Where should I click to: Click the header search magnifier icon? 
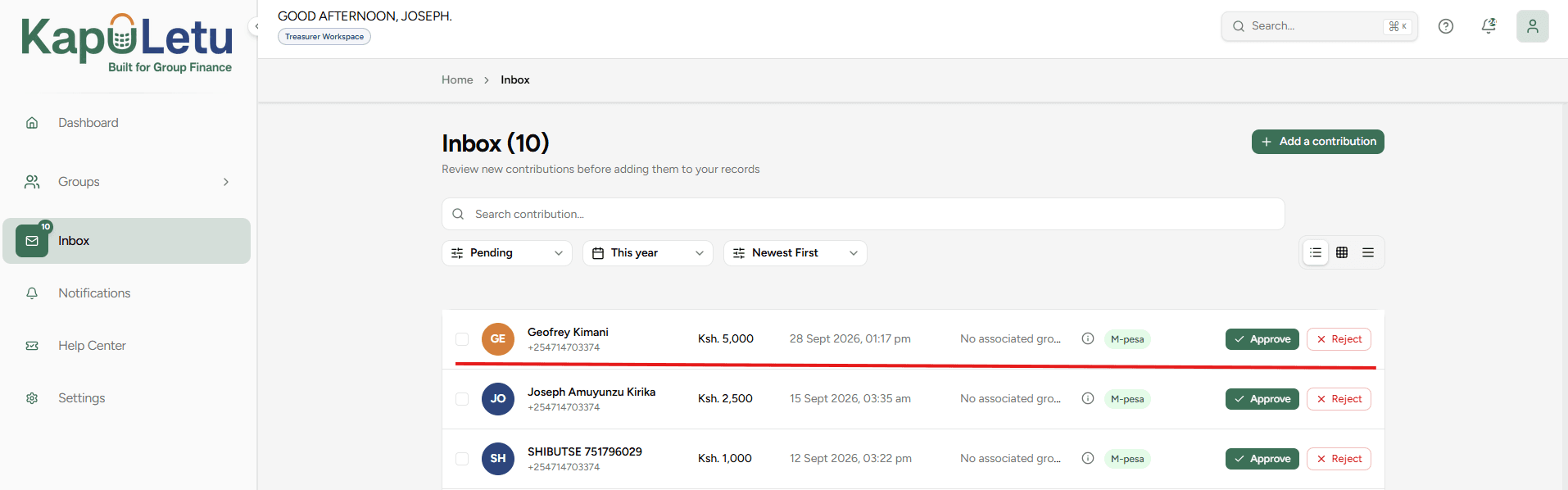[1239, 26]
